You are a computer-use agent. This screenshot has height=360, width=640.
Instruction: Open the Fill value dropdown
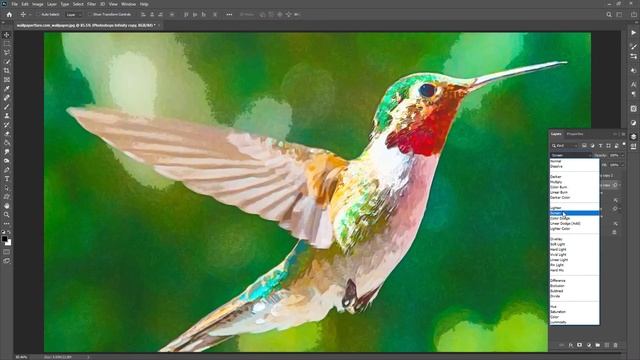click(622, 165)
